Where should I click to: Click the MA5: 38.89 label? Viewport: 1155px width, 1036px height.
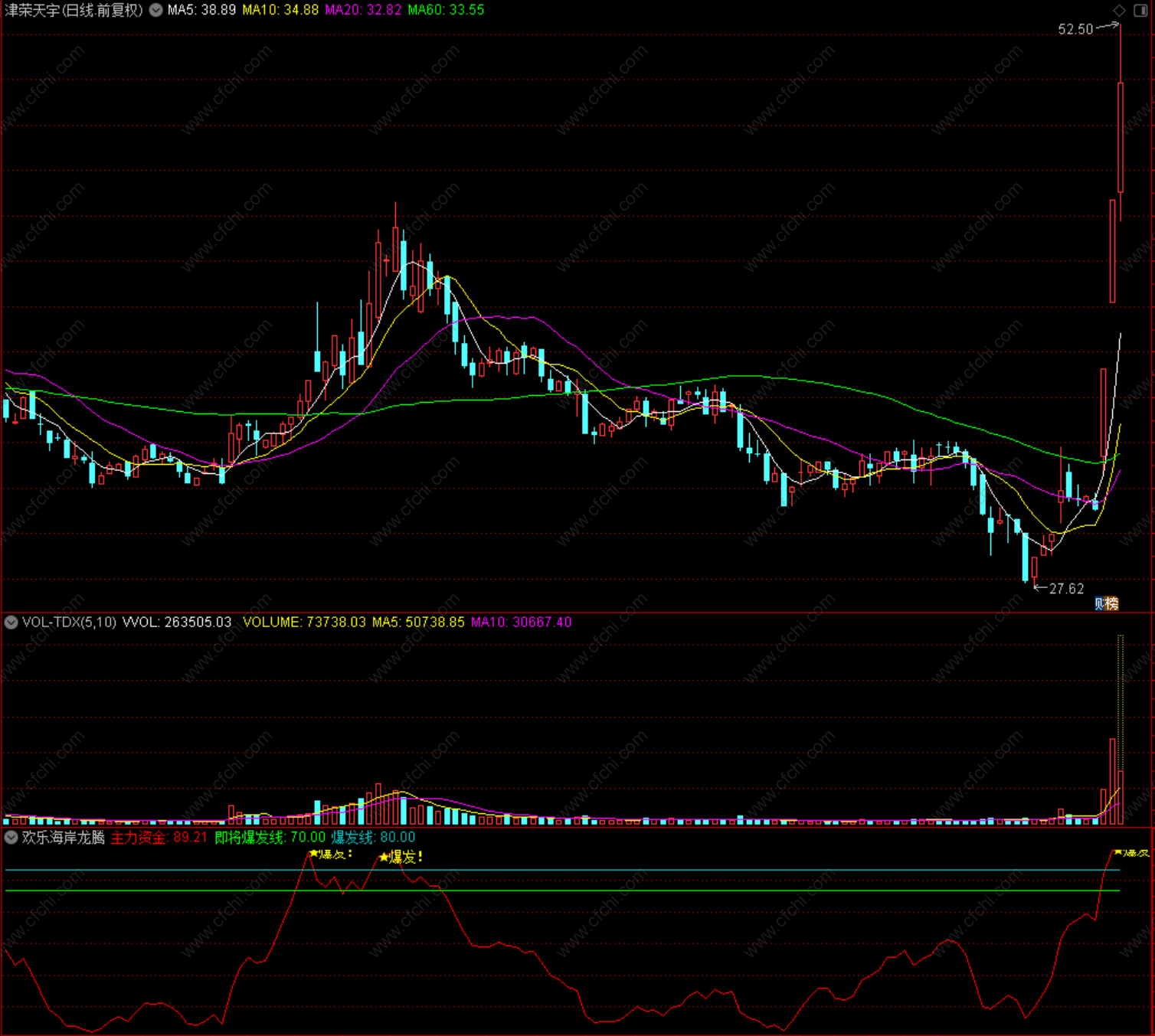tap(201, 10)
